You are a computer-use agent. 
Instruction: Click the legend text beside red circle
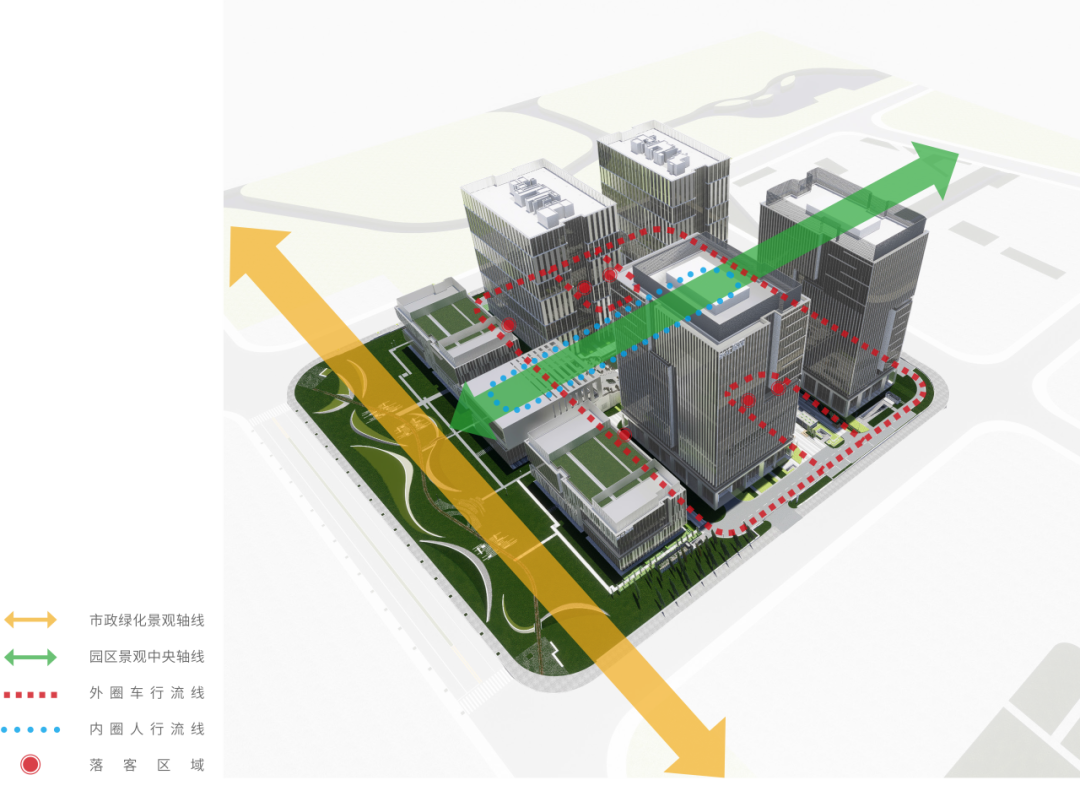coord(147,765)
